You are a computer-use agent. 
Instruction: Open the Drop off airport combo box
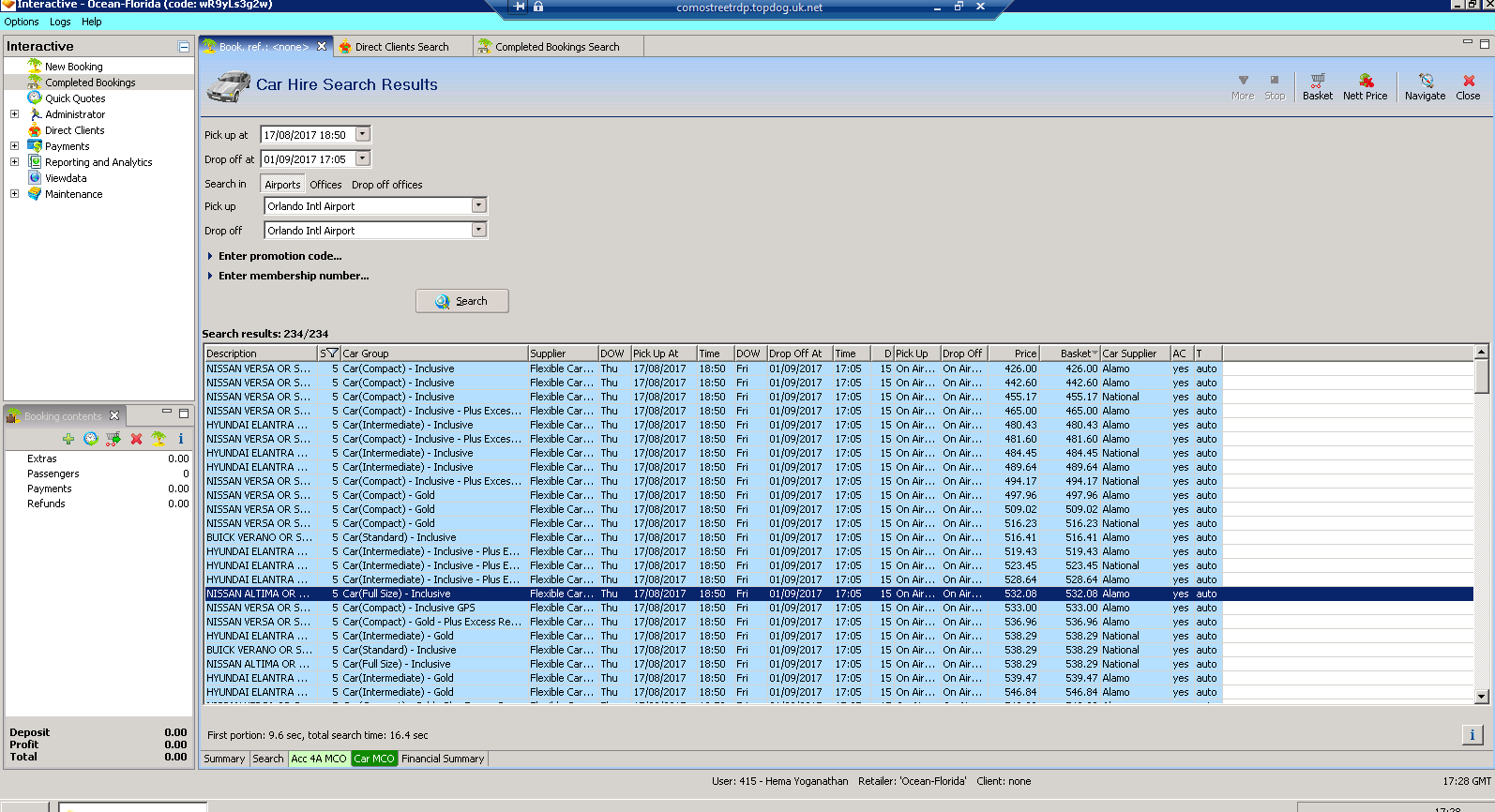(x=478, y=230)
